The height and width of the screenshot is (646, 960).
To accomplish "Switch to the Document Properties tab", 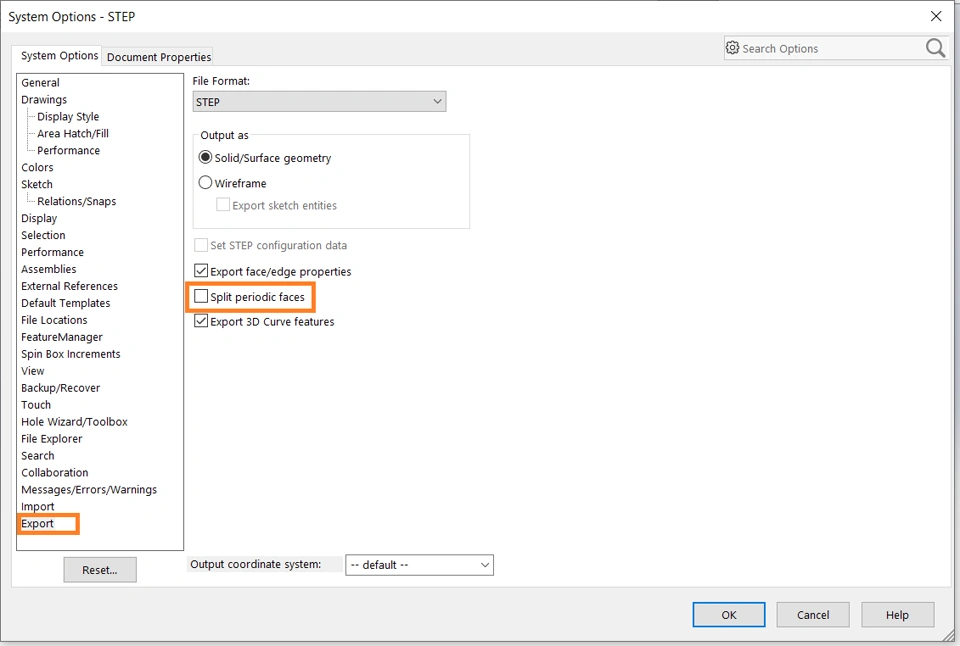I will point(159,57).
